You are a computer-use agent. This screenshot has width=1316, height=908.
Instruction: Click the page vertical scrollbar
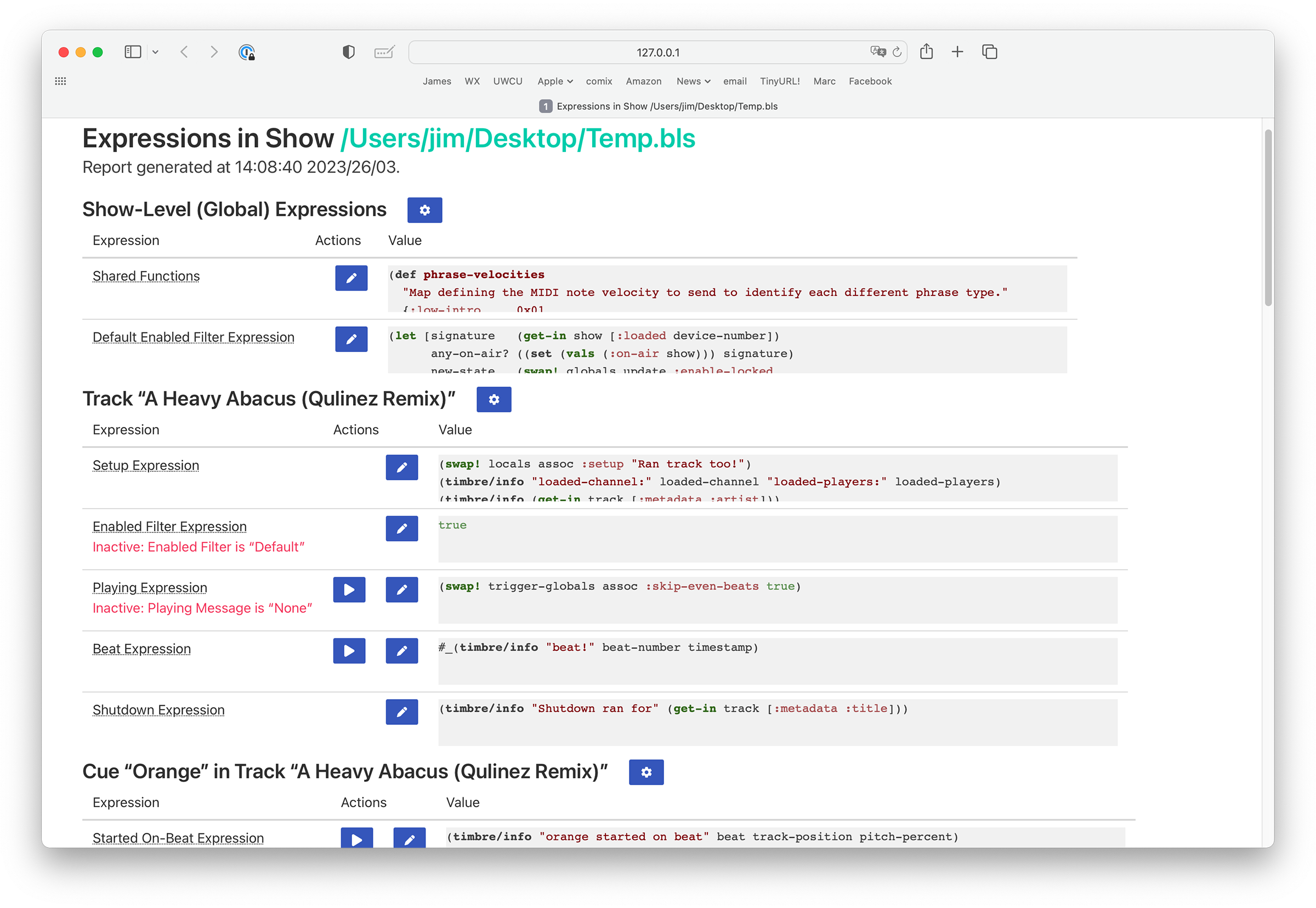point(1268,218)
